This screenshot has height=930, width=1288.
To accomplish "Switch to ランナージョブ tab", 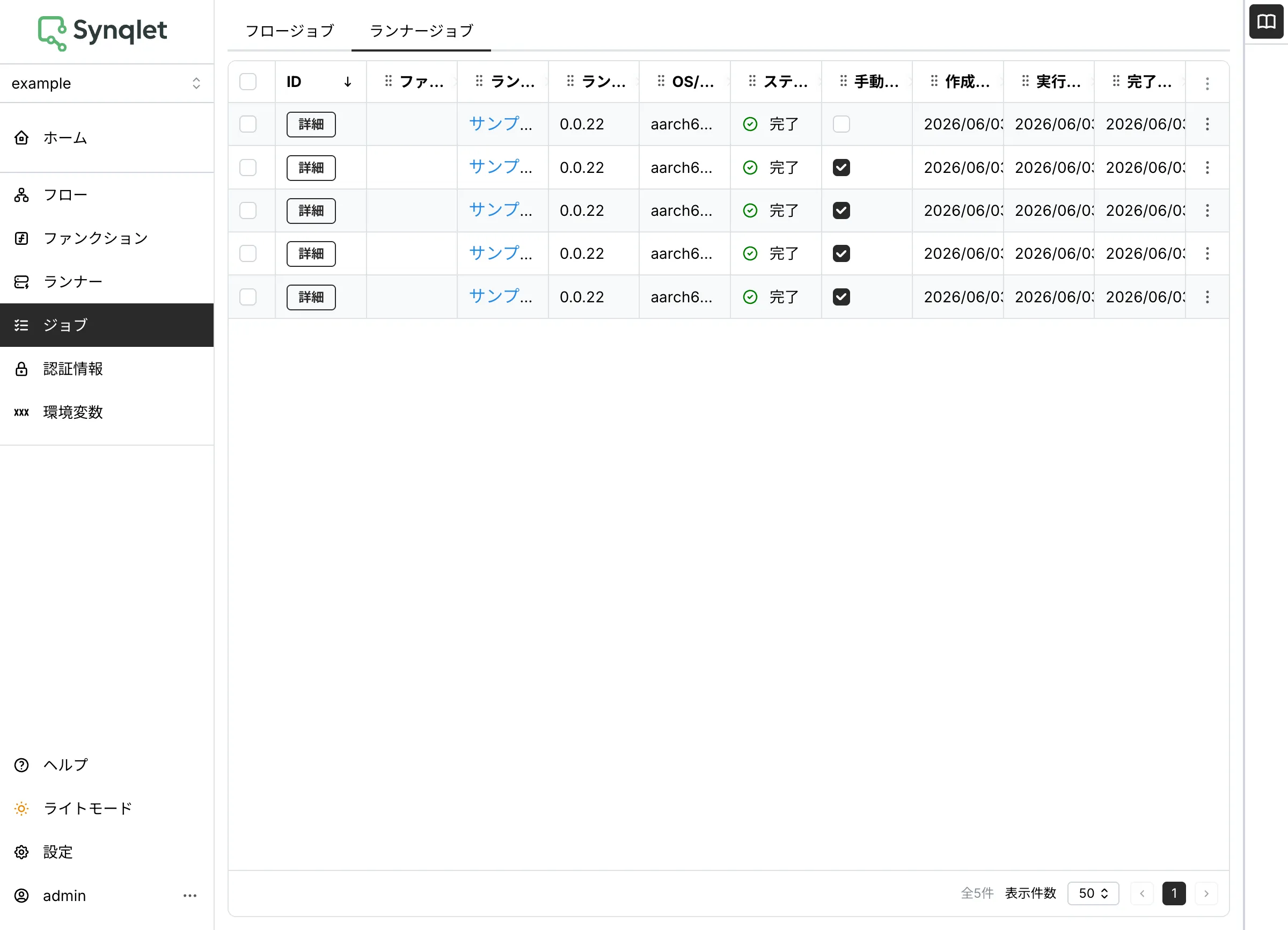I will coord(421,31).
